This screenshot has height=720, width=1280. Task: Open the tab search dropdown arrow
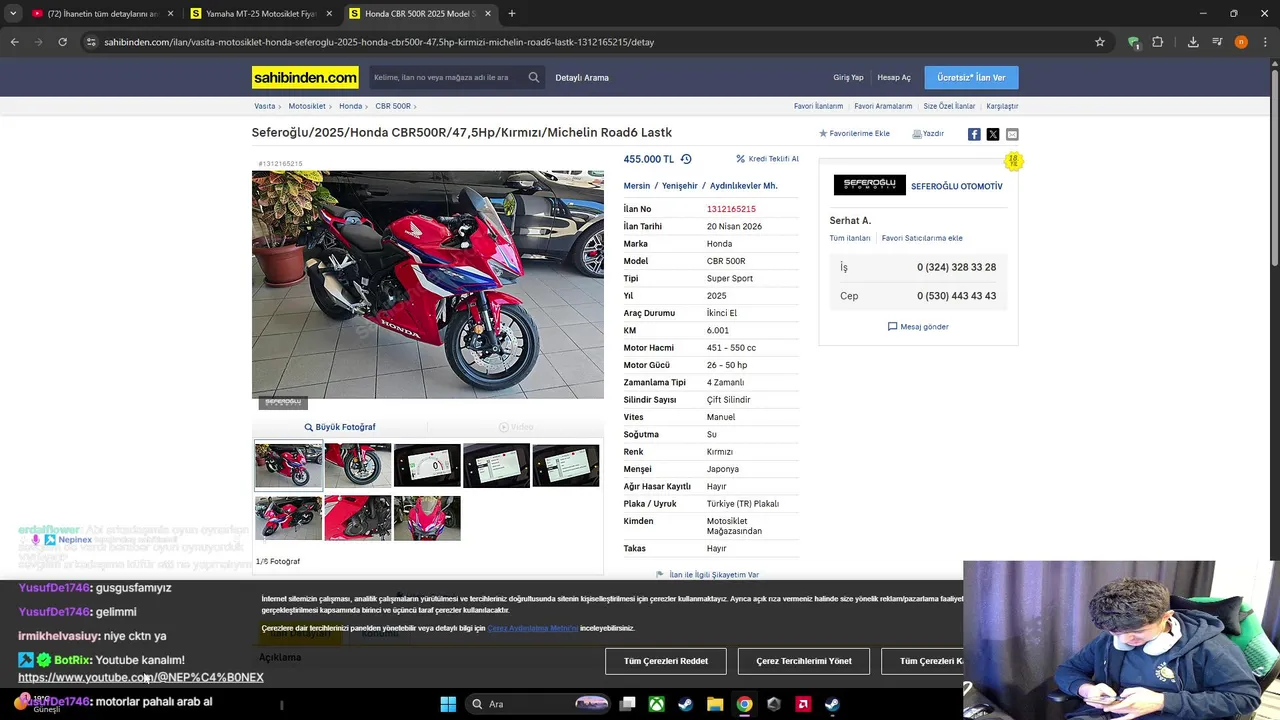(x=12, y=14)
